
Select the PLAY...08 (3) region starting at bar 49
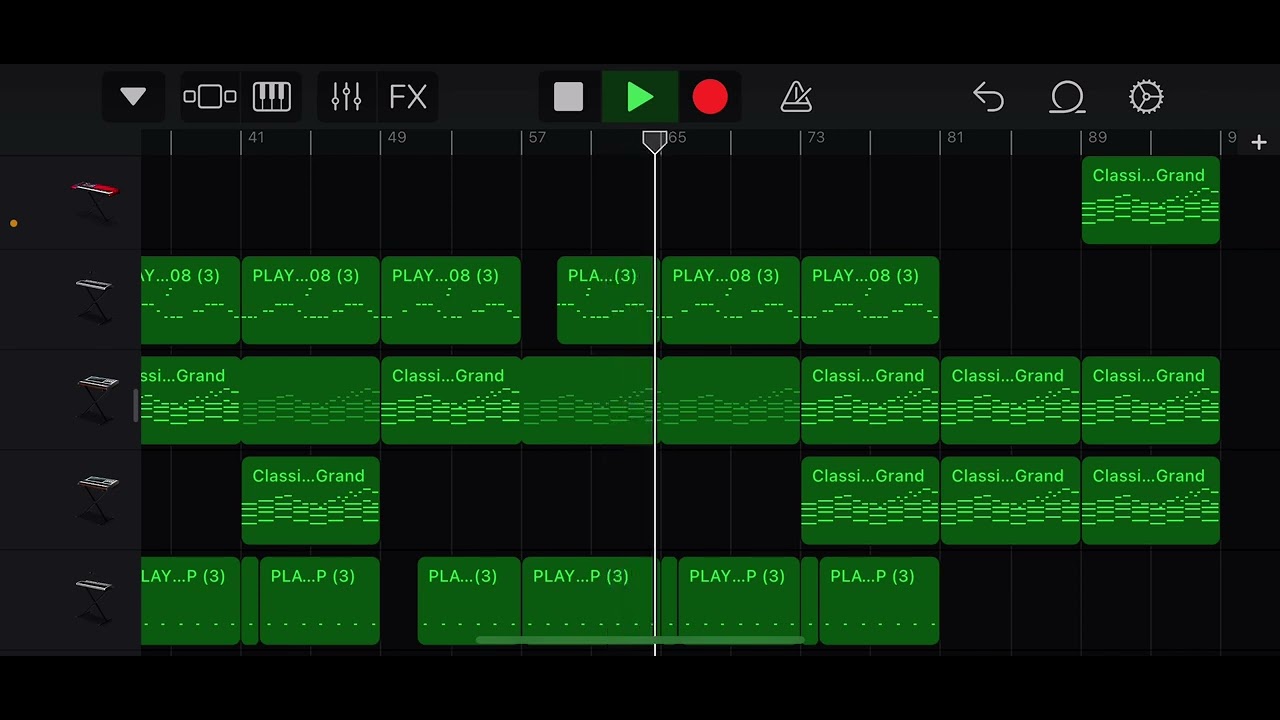click(451, 300)
